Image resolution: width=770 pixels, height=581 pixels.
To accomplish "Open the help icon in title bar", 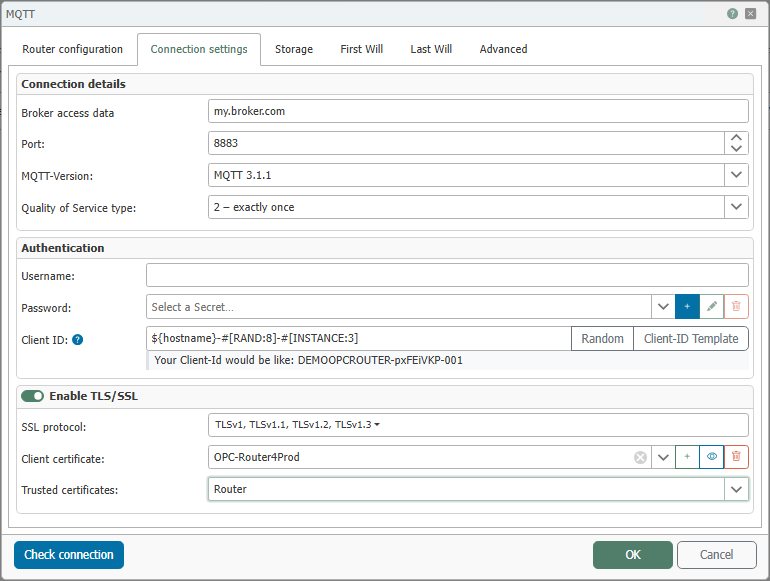I will click(x=732, y=14).
